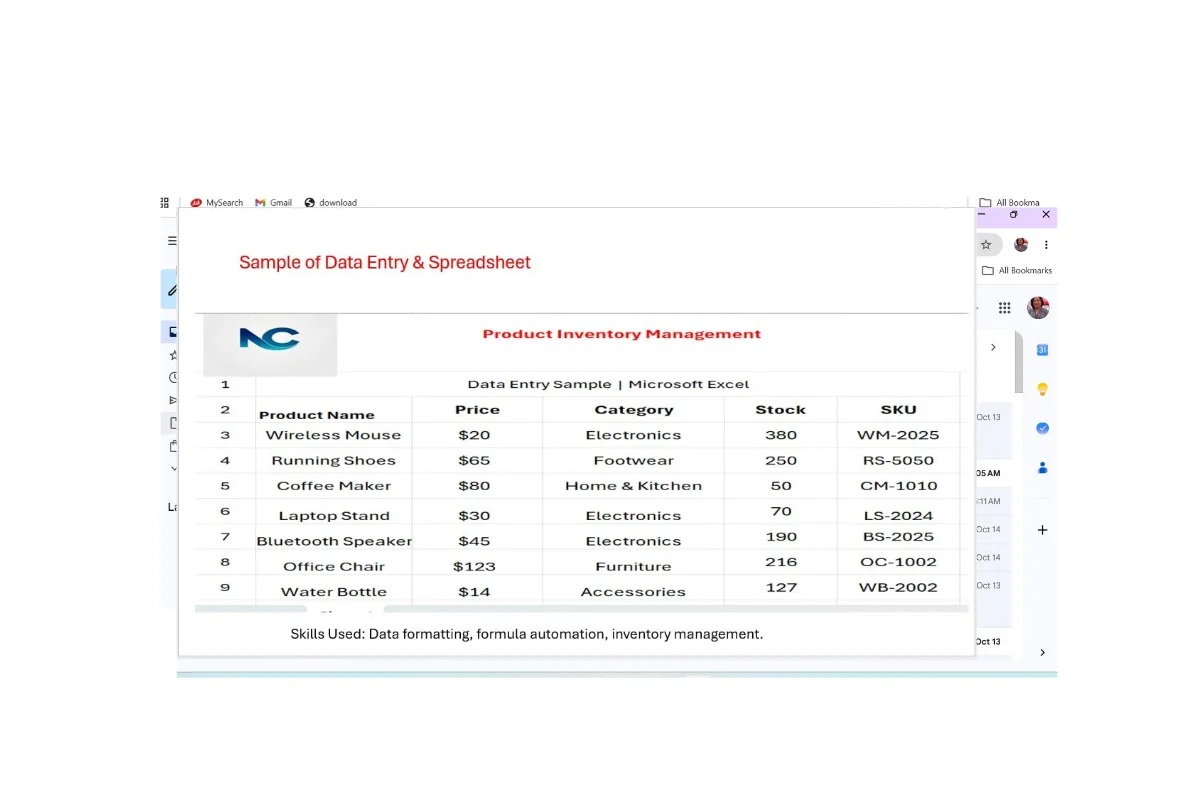Select the 'Coffee Maker' cell
Screen dimensions: 1200x800
334,486
